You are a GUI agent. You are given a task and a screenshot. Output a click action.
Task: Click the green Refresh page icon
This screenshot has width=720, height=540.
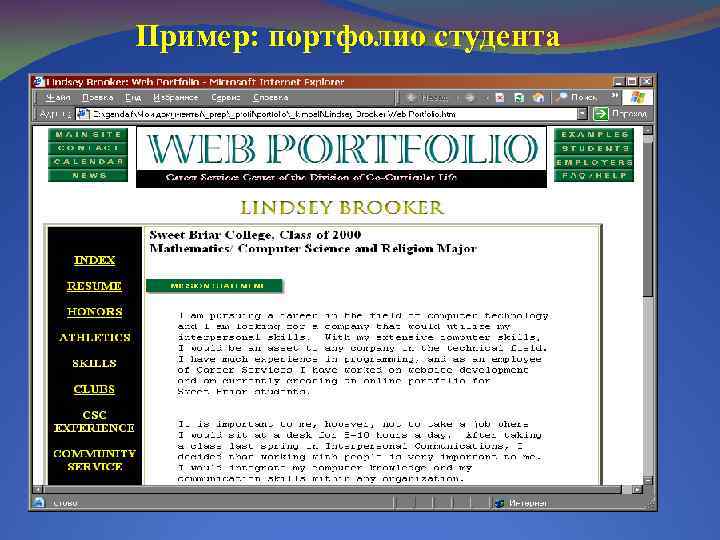[x=519, y=98]
